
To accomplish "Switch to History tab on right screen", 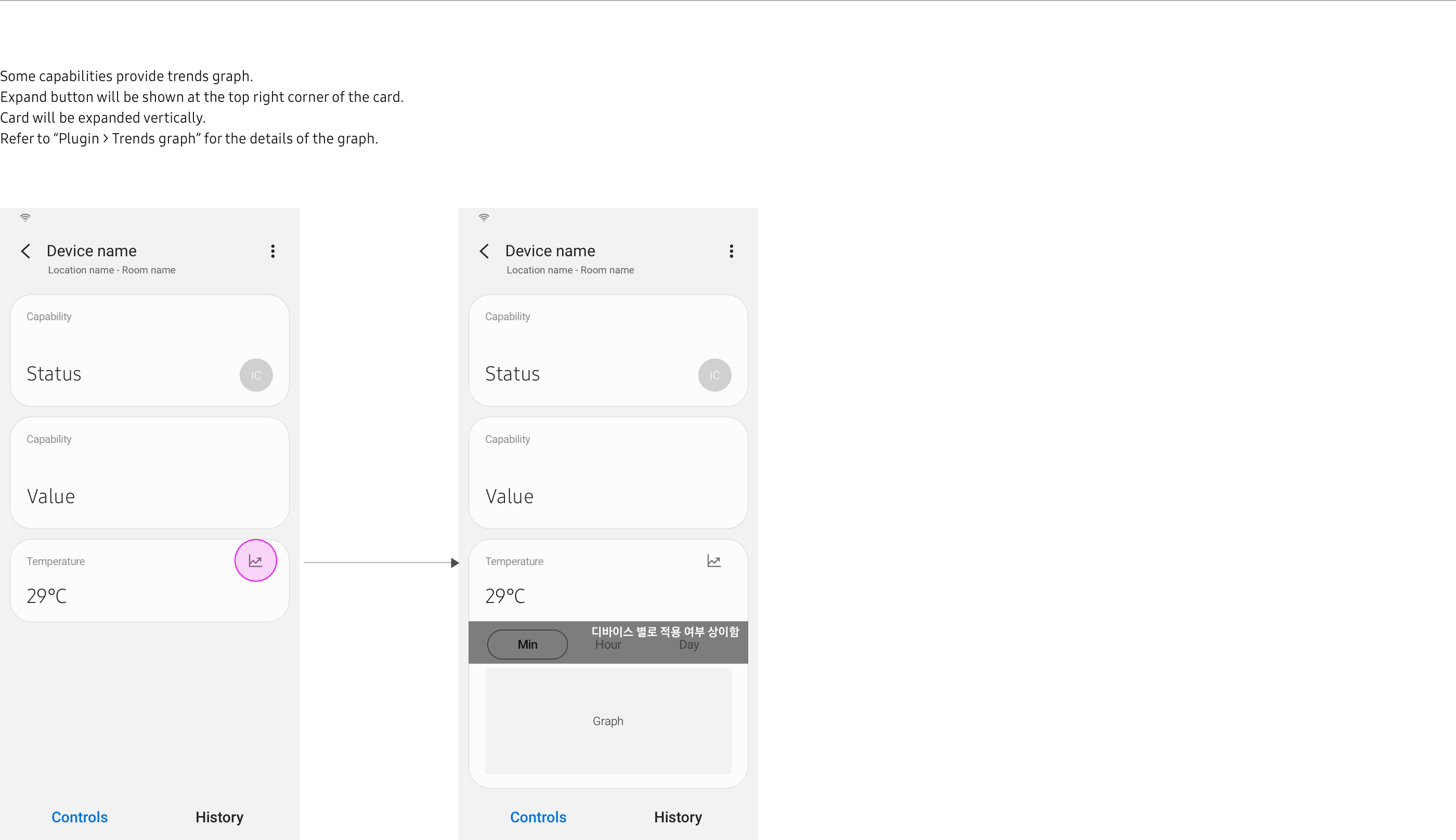I will (678, 817).
